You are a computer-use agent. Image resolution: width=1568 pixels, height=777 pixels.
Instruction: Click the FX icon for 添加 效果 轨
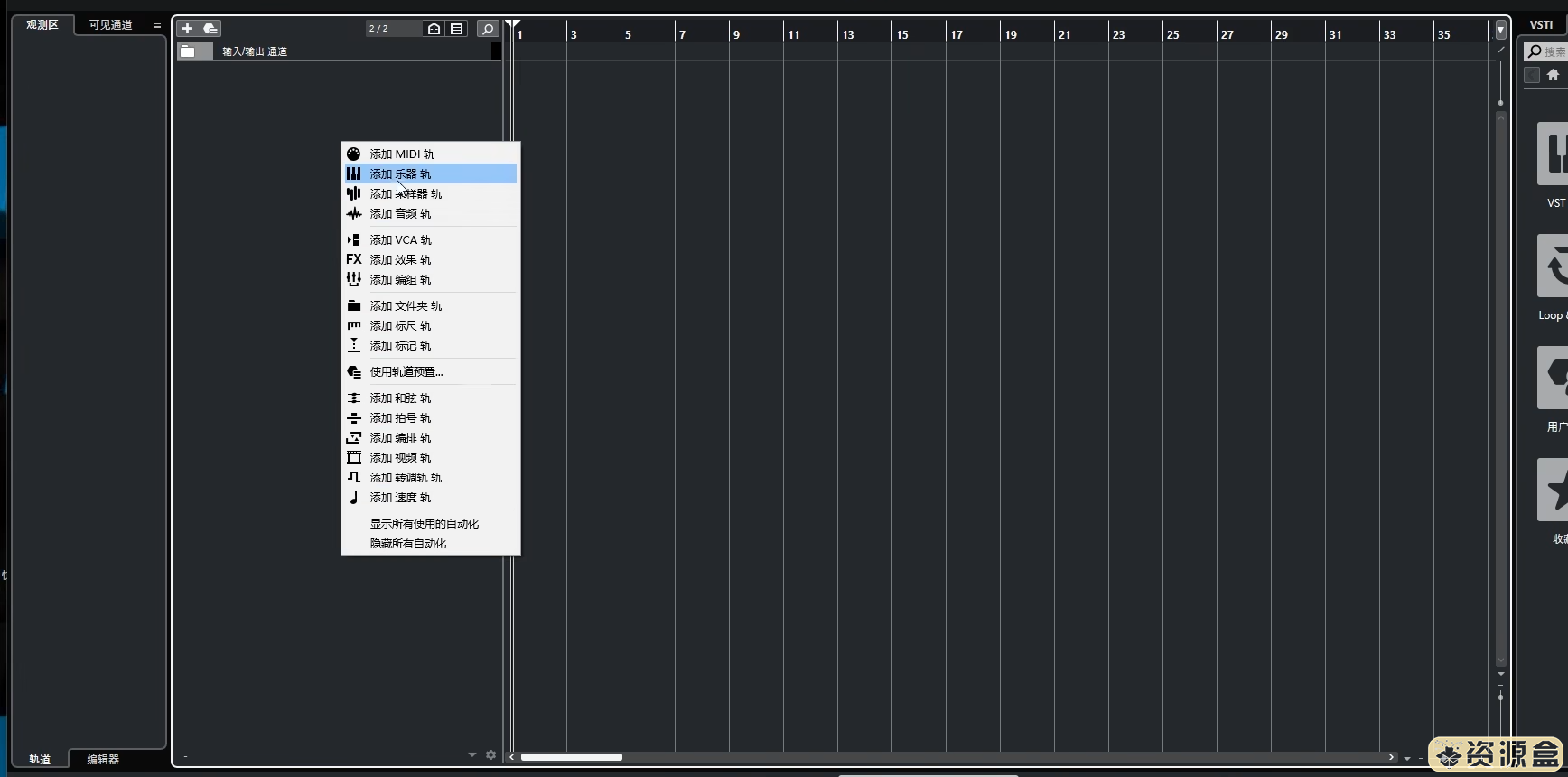pos(353,260)
